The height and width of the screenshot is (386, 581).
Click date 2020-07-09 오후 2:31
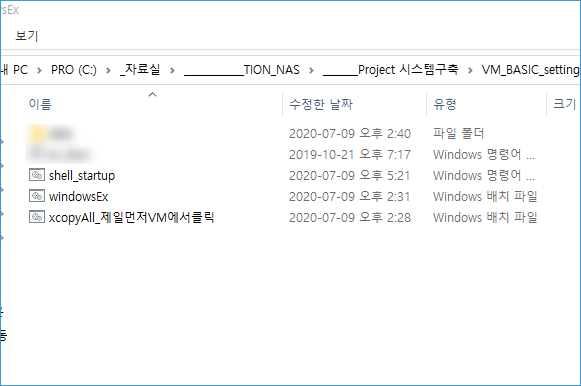click(x=350, y=197)
